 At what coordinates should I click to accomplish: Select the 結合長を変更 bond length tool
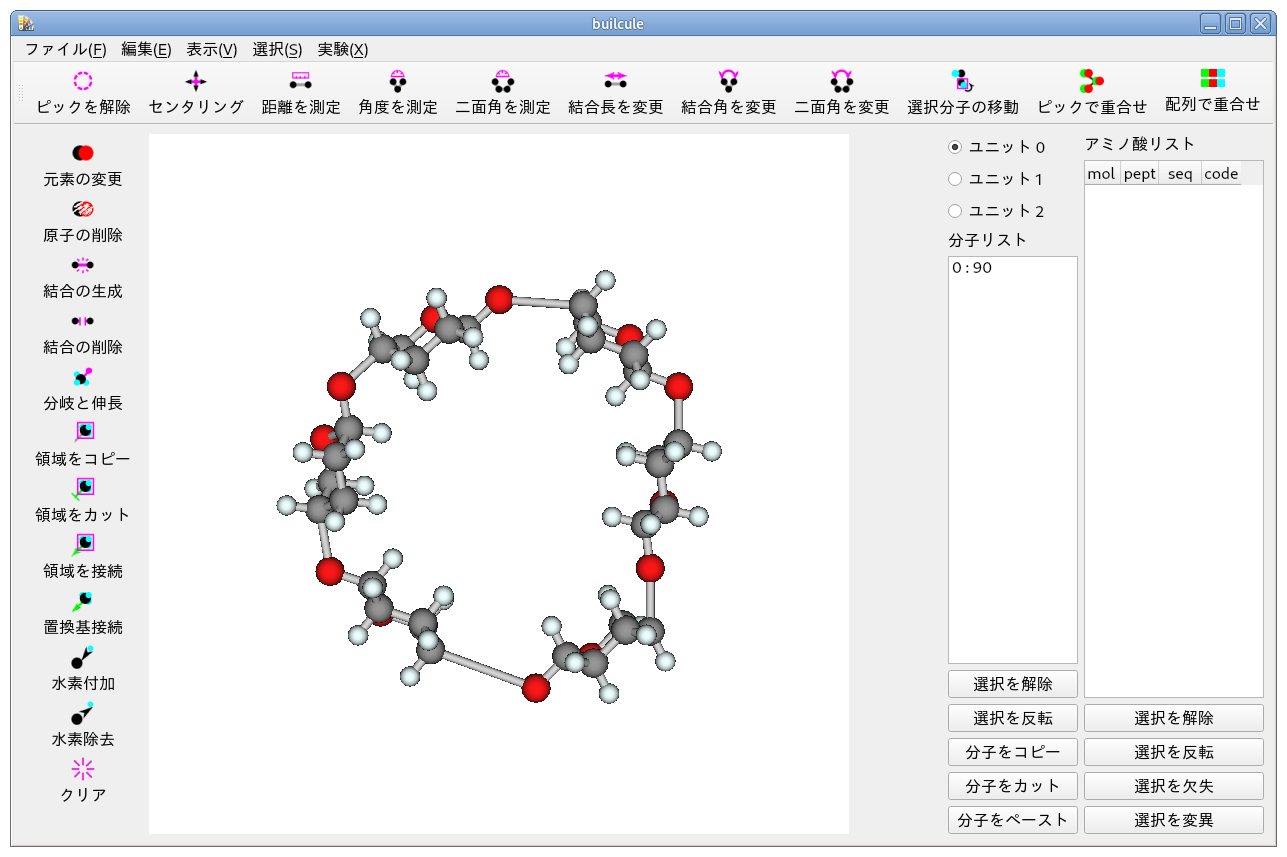tap(615, 82)
